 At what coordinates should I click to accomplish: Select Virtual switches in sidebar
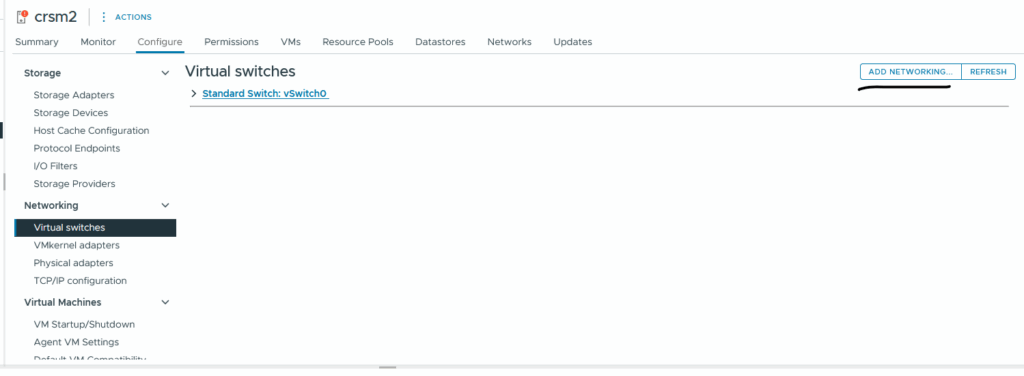coord(95,228)
